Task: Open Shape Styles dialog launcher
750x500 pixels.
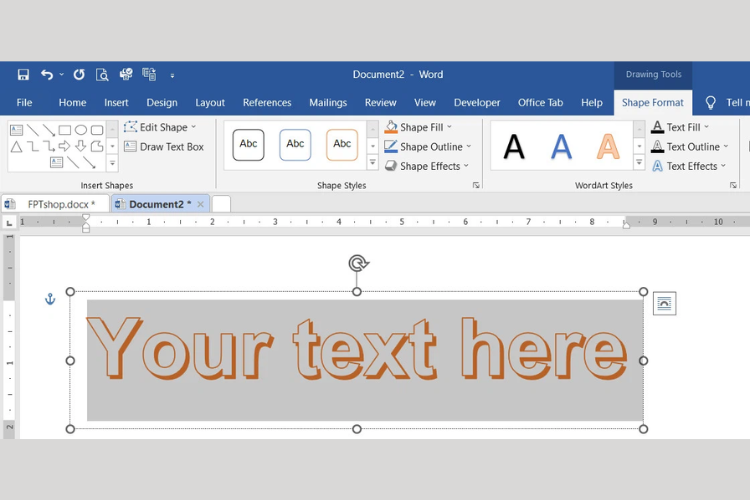Action: pos(476,185)
